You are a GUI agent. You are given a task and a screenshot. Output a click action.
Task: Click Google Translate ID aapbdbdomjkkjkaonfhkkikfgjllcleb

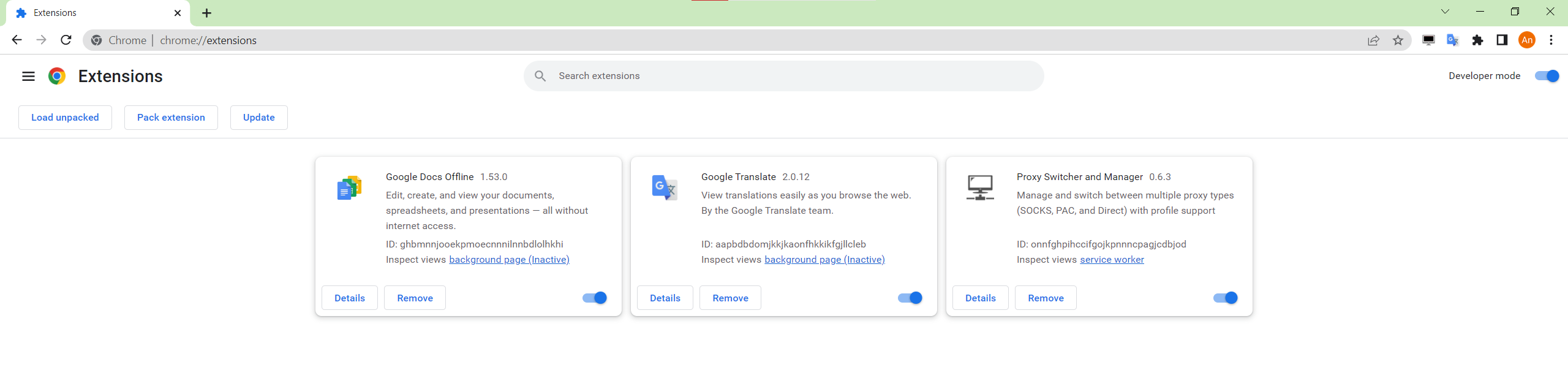pyautogui.click(x=784, y=244)
